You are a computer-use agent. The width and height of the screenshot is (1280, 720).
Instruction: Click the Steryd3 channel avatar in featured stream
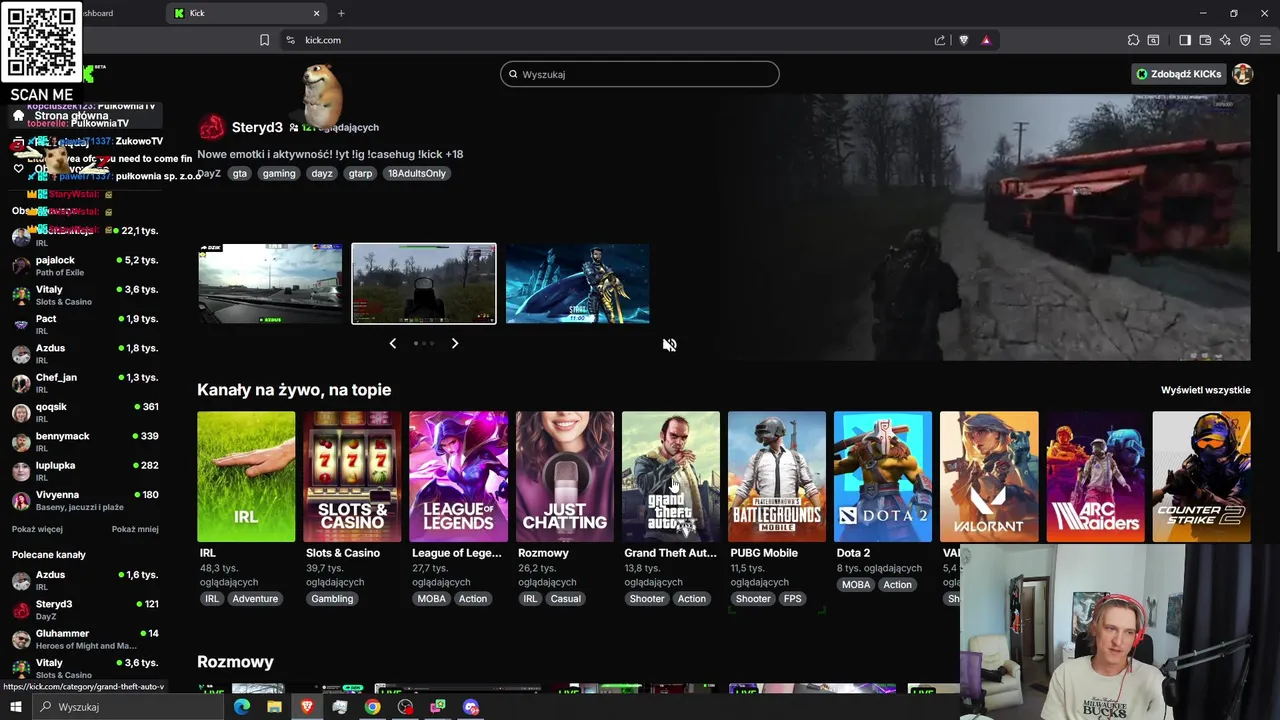[x=211, y=127]
